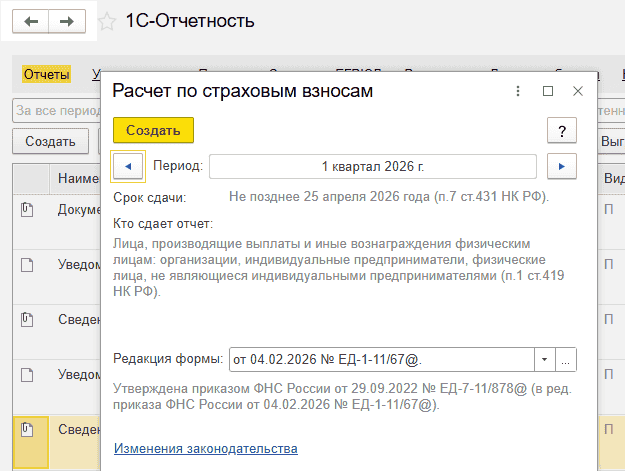Open the form edition selection ellipsis button
This screenshot has height=471, width=625.
coord(566,358)
